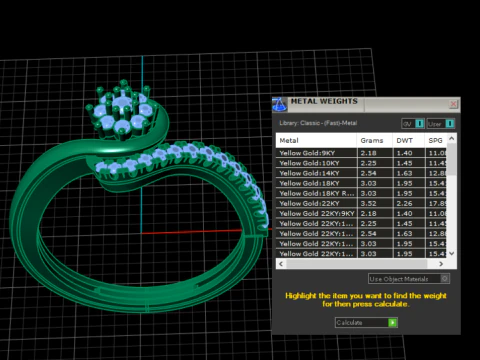This screenshot has width=480, height=360.
Task: Click the horizontal scrollbar thumb
Action: [357, 264]
